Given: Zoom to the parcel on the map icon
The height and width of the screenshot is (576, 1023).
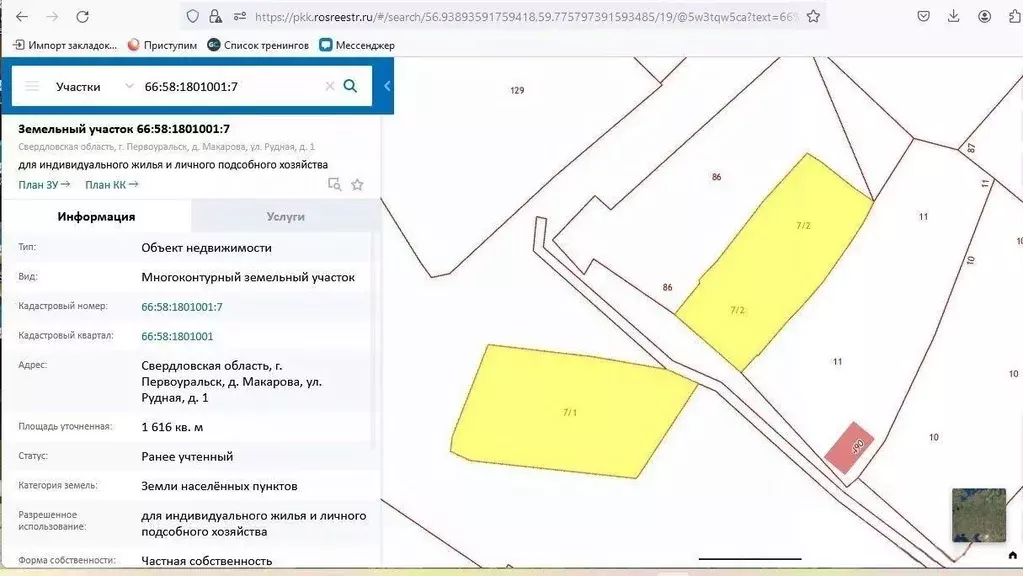Looking at the screenshot, I should [334, 185].
